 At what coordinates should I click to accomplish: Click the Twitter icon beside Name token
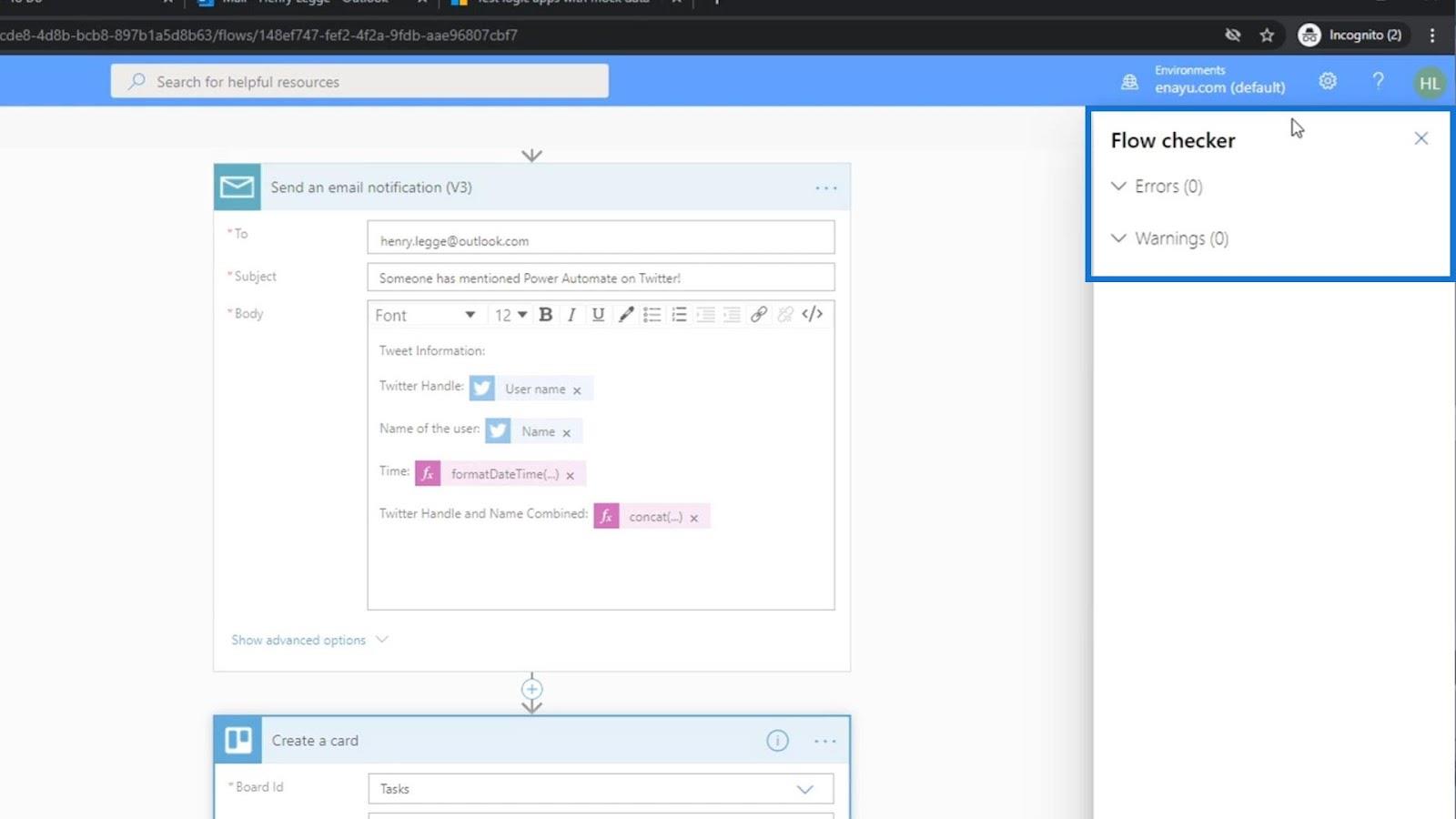click(x=498, y=430)
